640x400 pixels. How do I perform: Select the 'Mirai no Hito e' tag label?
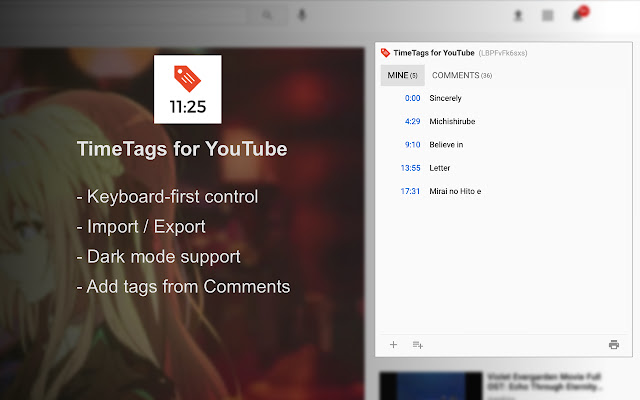[x=455, y=191]
